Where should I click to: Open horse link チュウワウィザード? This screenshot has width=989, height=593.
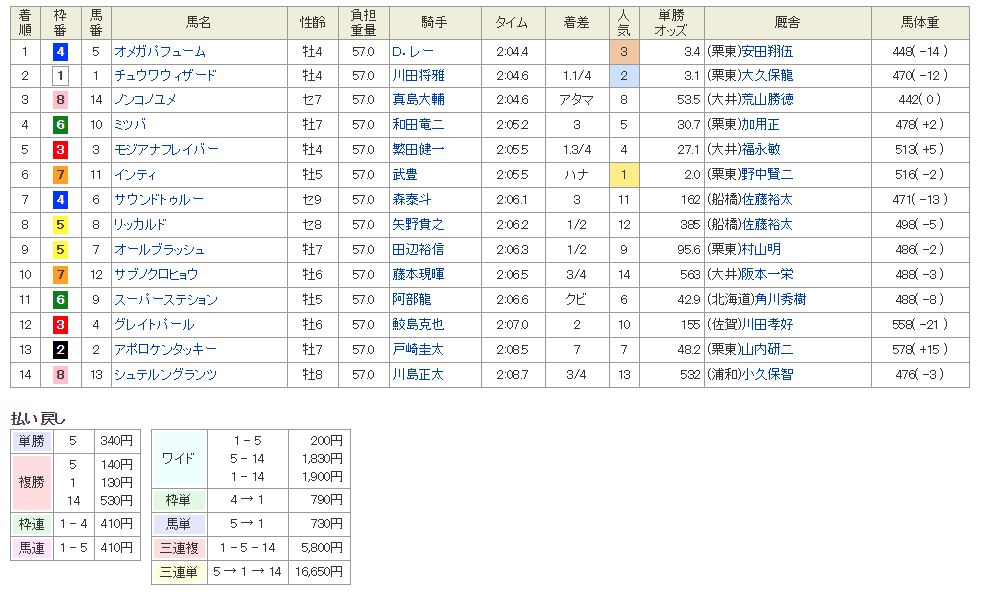(x=165, y=76)
